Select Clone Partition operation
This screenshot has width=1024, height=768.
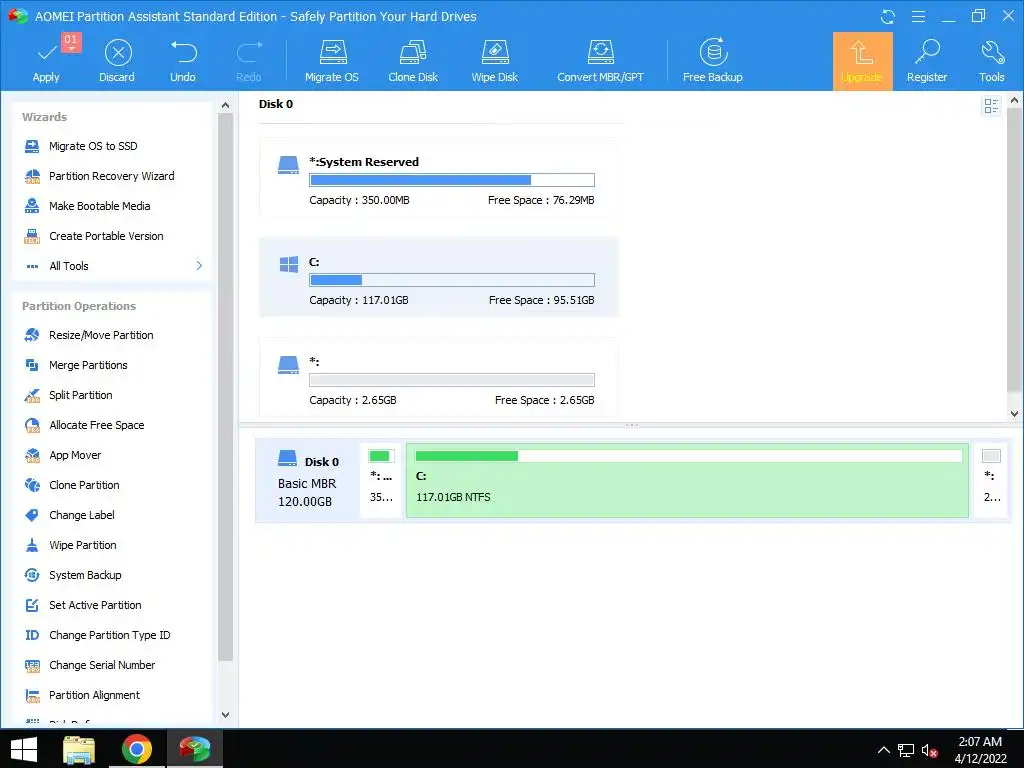84,485
